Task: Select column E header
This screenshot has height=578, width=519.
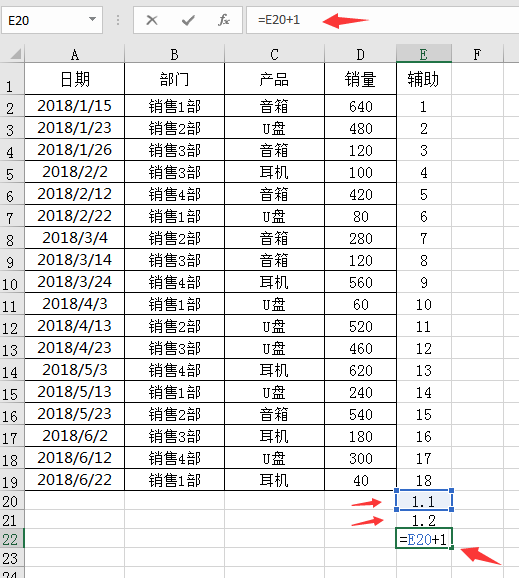Action: pos(424,54)
